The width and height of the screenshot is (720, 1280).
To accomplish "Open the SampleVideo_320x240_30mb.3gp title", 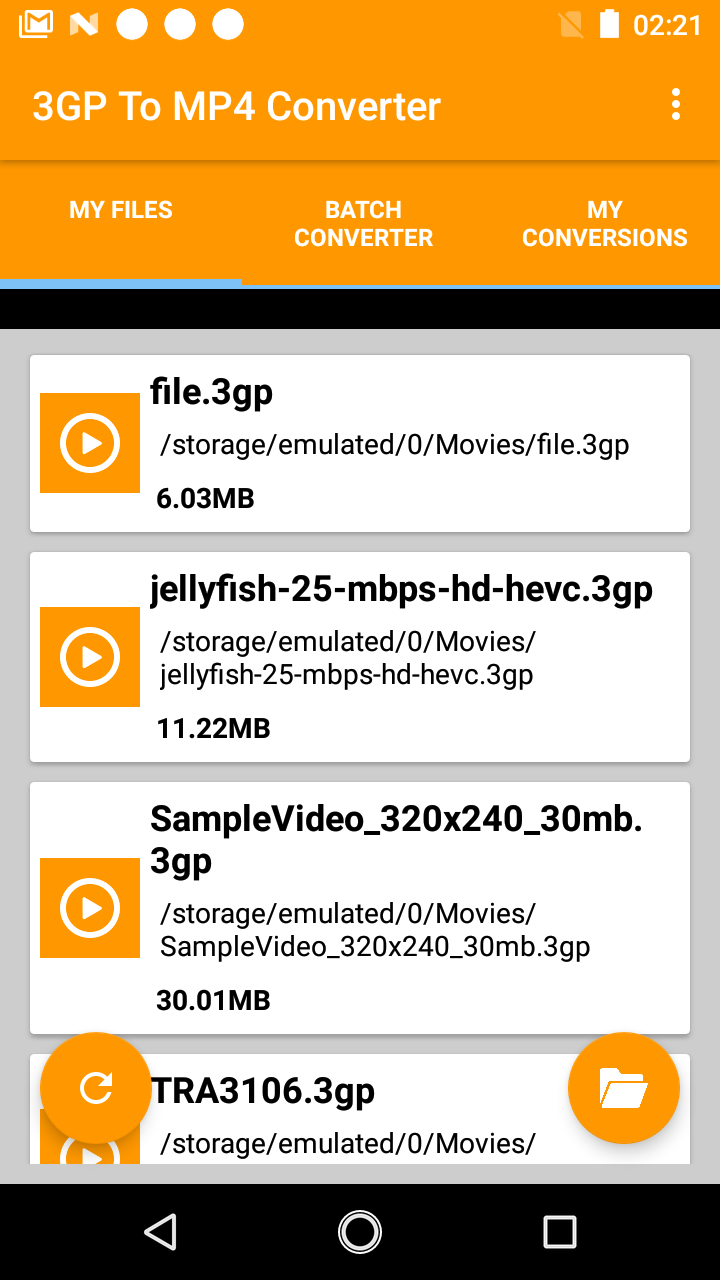I will tap(396, 840).
